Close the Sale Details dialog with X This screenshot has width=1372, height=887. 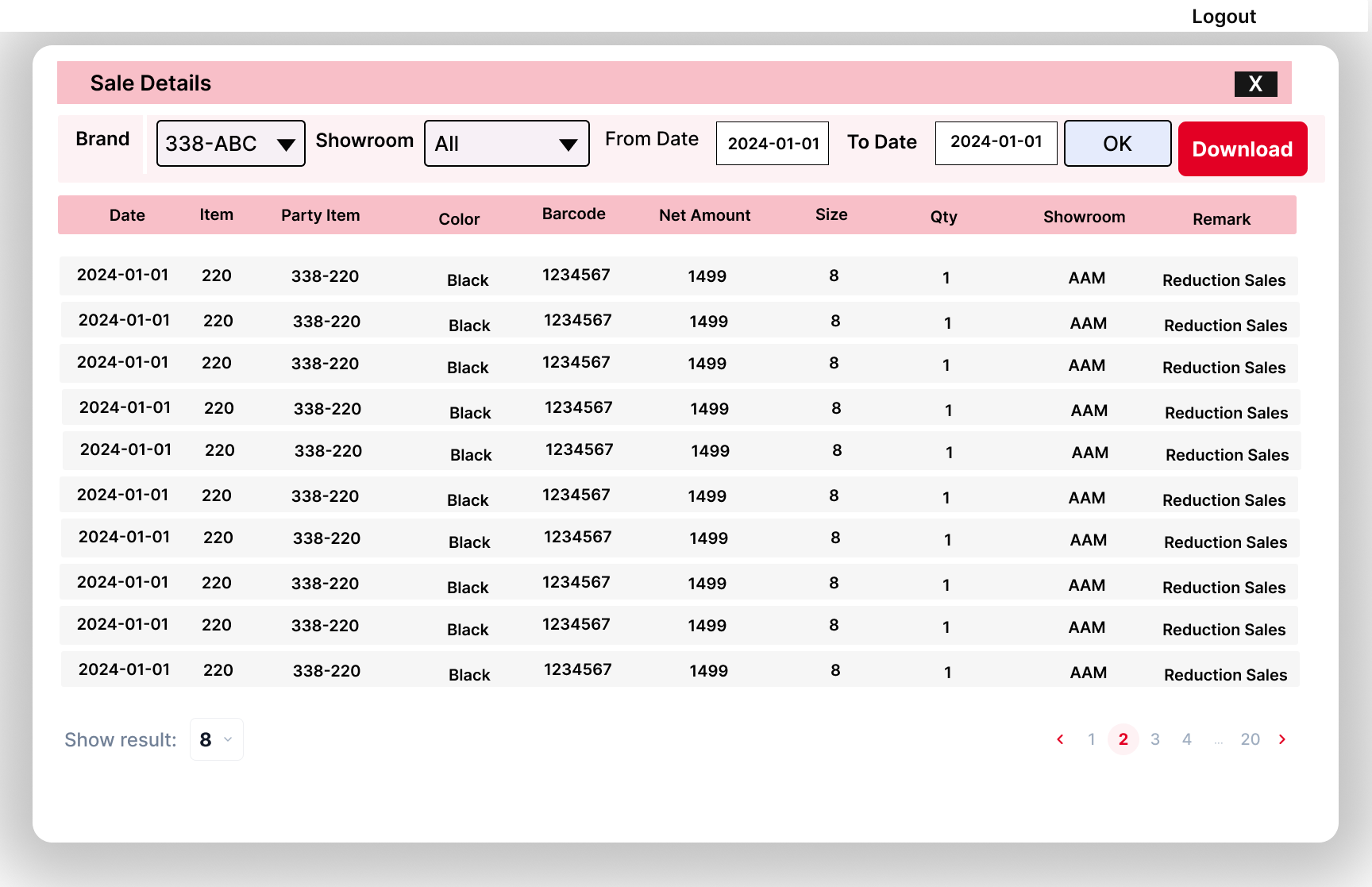pos(1255,83)
